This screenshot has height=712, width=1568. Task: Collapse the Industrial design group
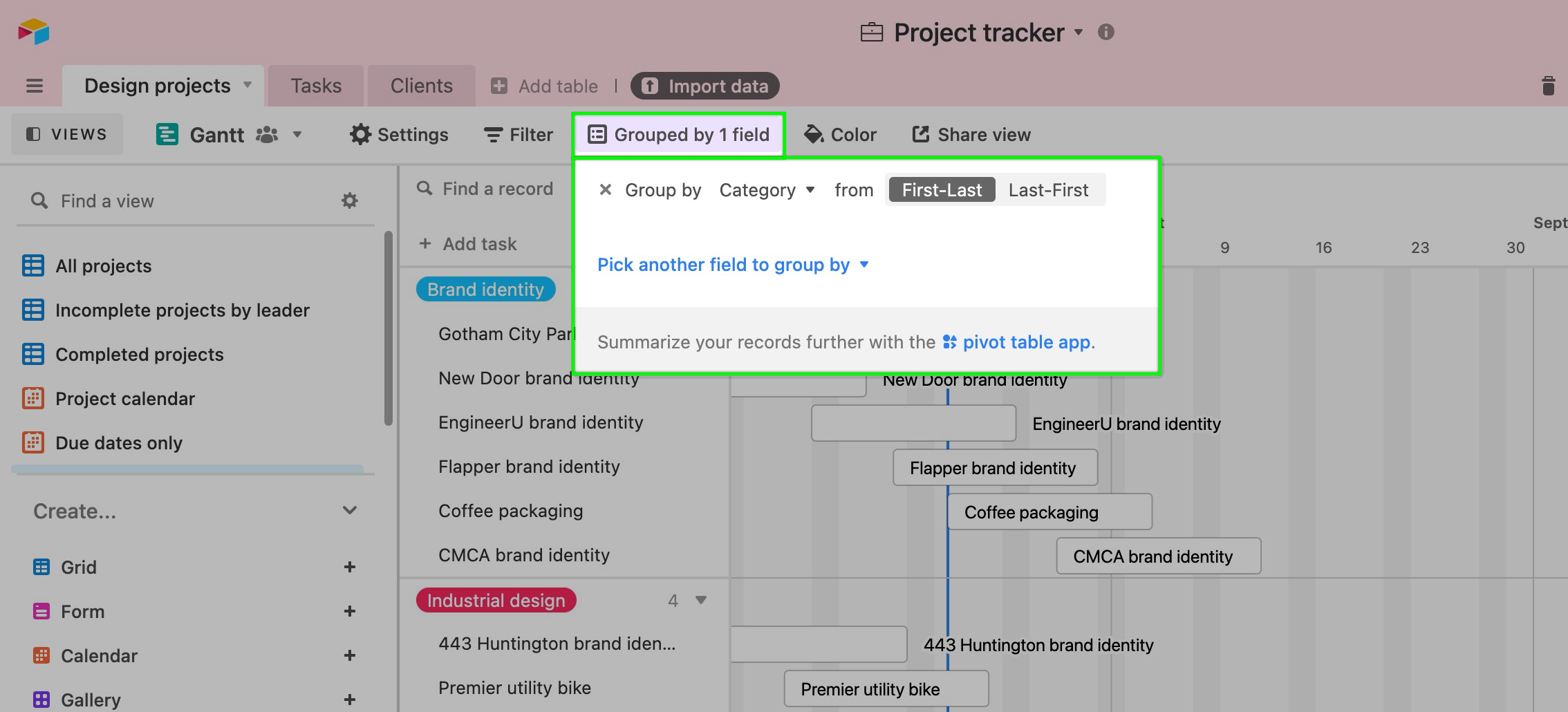[701, 600]
